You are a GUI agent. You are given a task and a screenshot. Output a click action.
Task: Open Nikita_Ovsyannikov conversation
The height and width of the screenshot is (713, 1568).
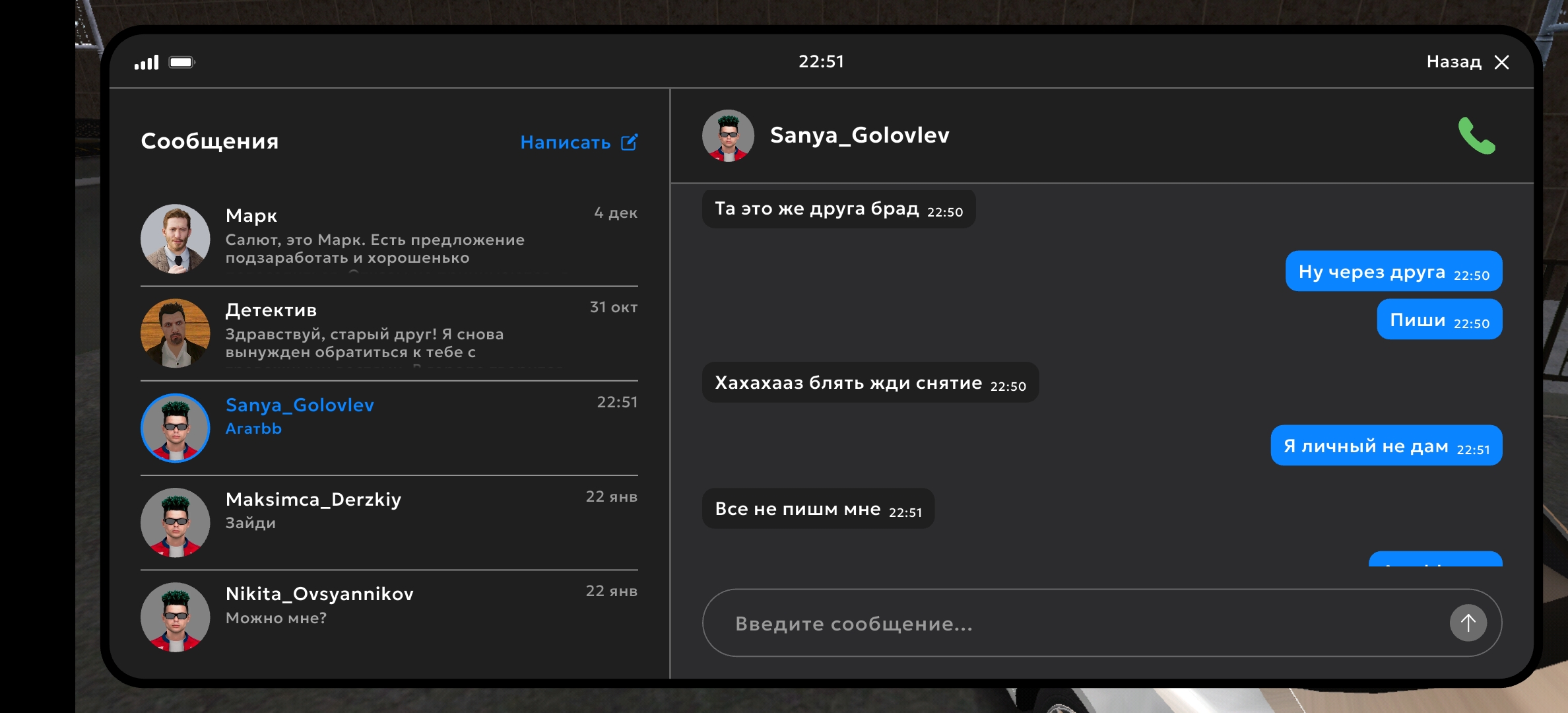[396, 605]
